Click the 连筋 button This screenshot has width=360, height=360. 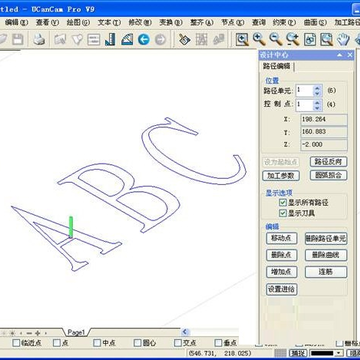[326, 272]
